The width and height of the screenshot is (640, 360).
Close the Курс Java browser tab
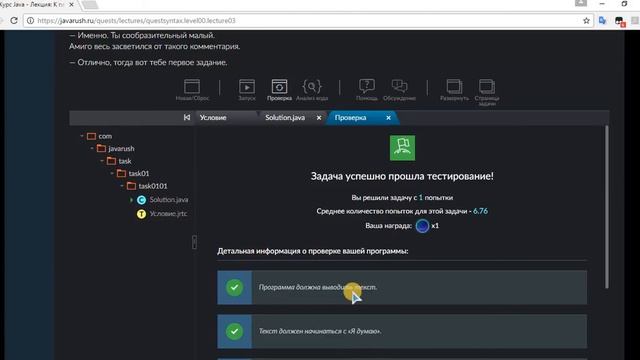(71, 4)
